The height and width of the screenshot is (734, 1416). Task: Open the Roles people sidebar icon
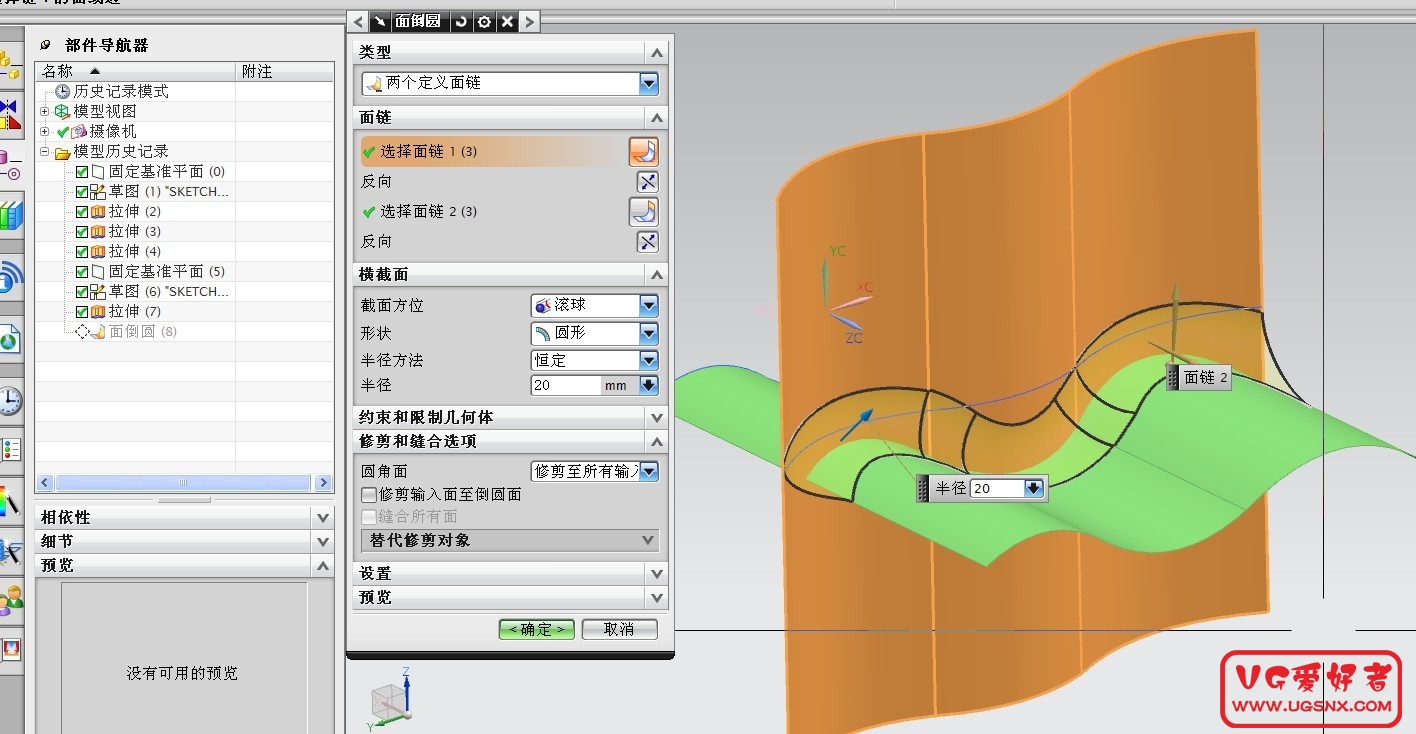(x=9, y=600)
